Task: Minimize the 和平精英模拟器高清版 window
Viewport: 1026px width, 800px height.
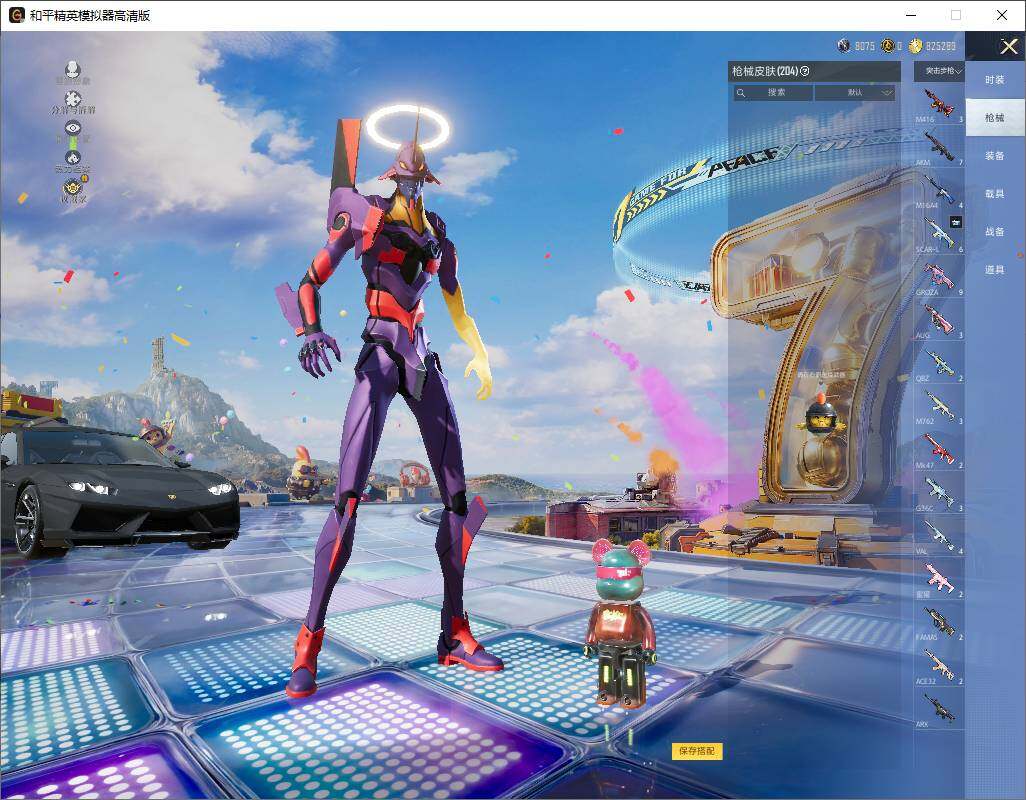Action: (x=911, y=15)
